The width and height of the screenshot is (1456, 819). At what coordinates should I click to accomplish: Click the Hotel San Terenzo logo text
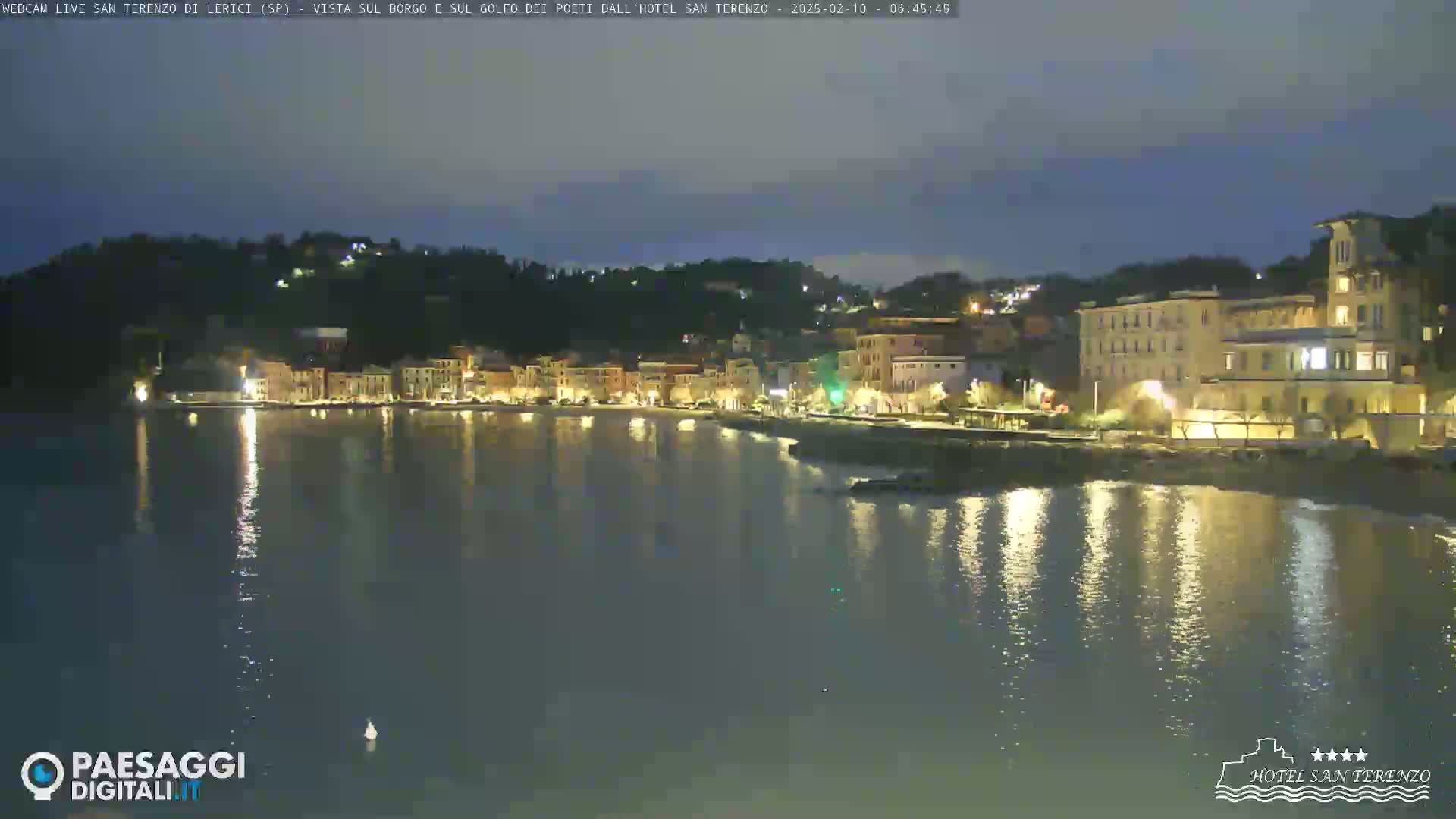point(1339,776)
